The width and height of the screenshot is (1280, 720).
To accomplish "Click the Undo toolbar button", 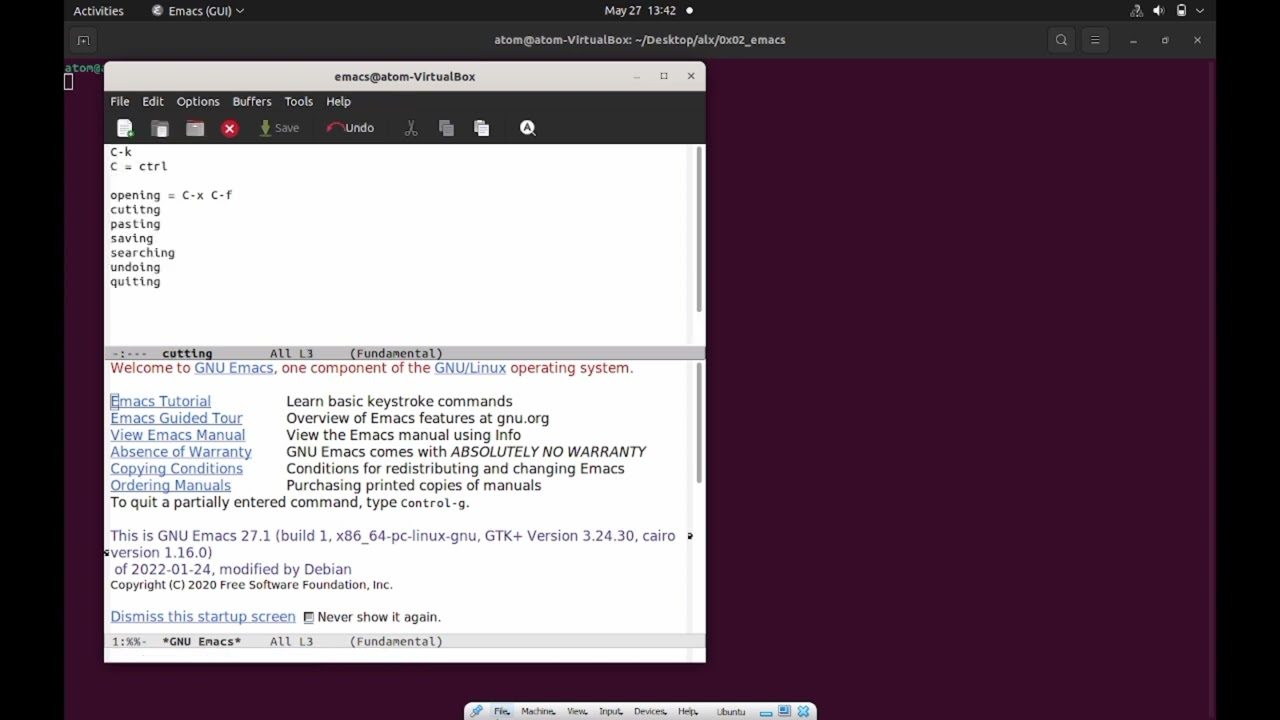I will pos(350,128).
